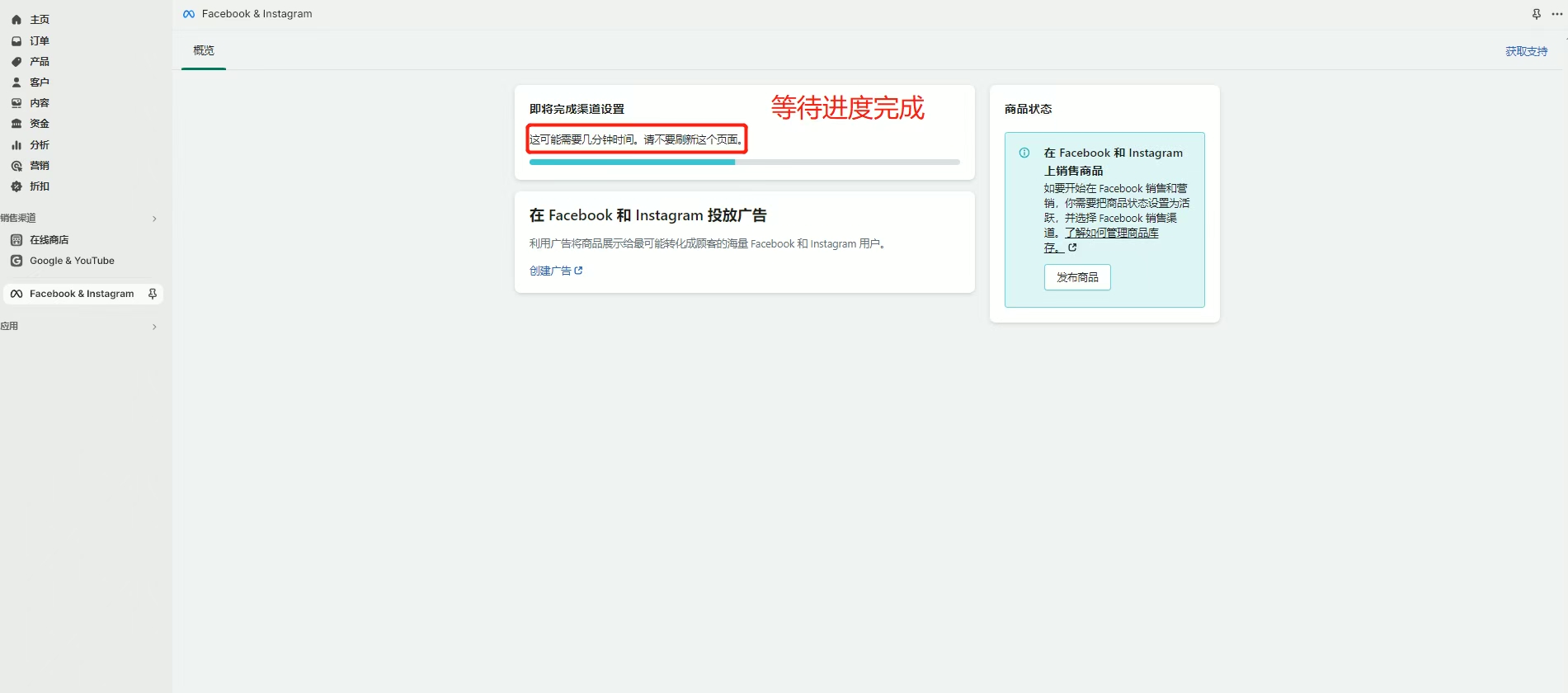Click the 创建广告 link
The height and width of the screenshot is (693, 1568).
point(550,271)
